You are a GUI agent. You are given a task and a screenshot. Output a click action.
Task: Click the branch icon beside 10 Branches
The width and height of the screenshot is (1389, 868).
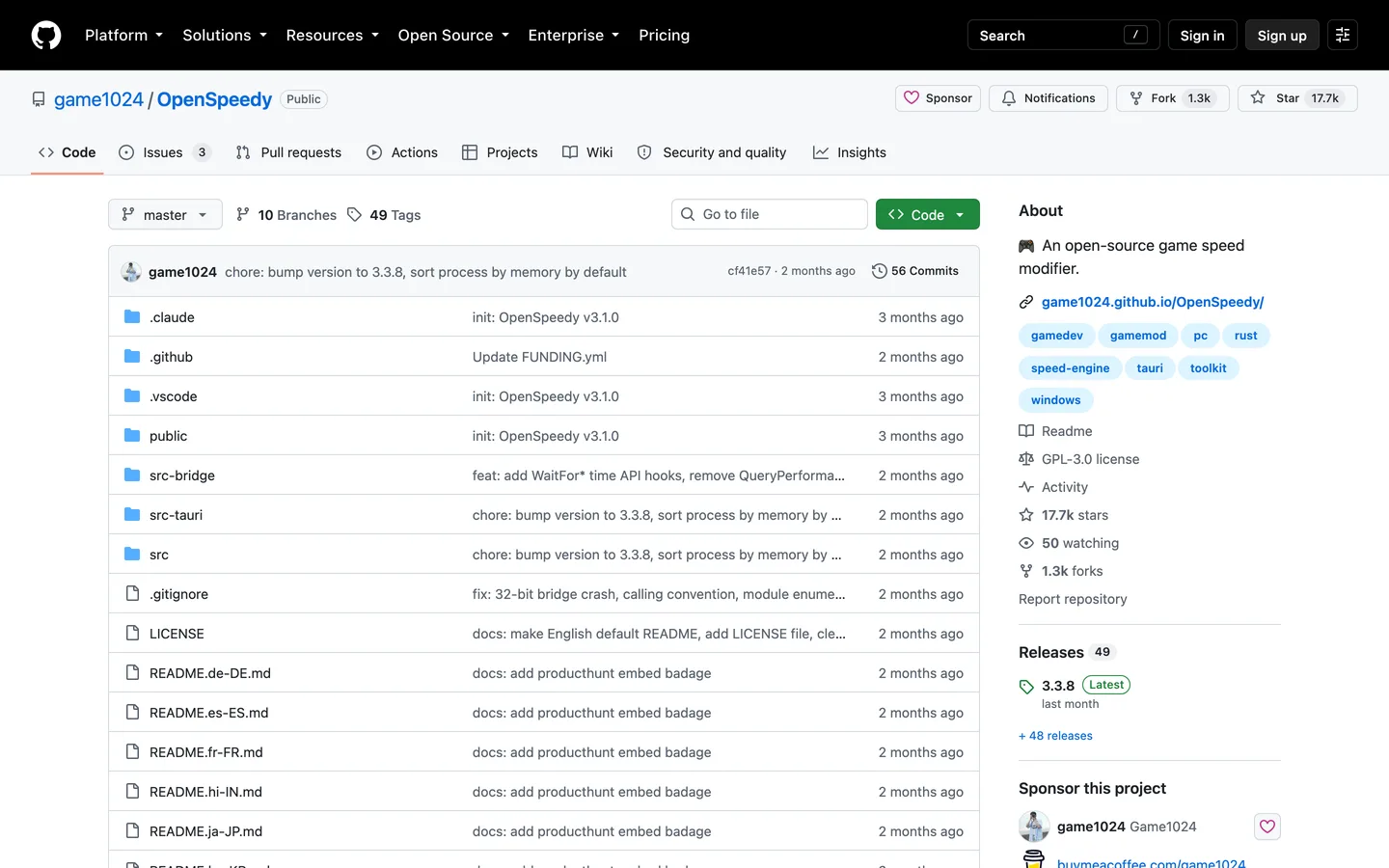pos(243,215)
